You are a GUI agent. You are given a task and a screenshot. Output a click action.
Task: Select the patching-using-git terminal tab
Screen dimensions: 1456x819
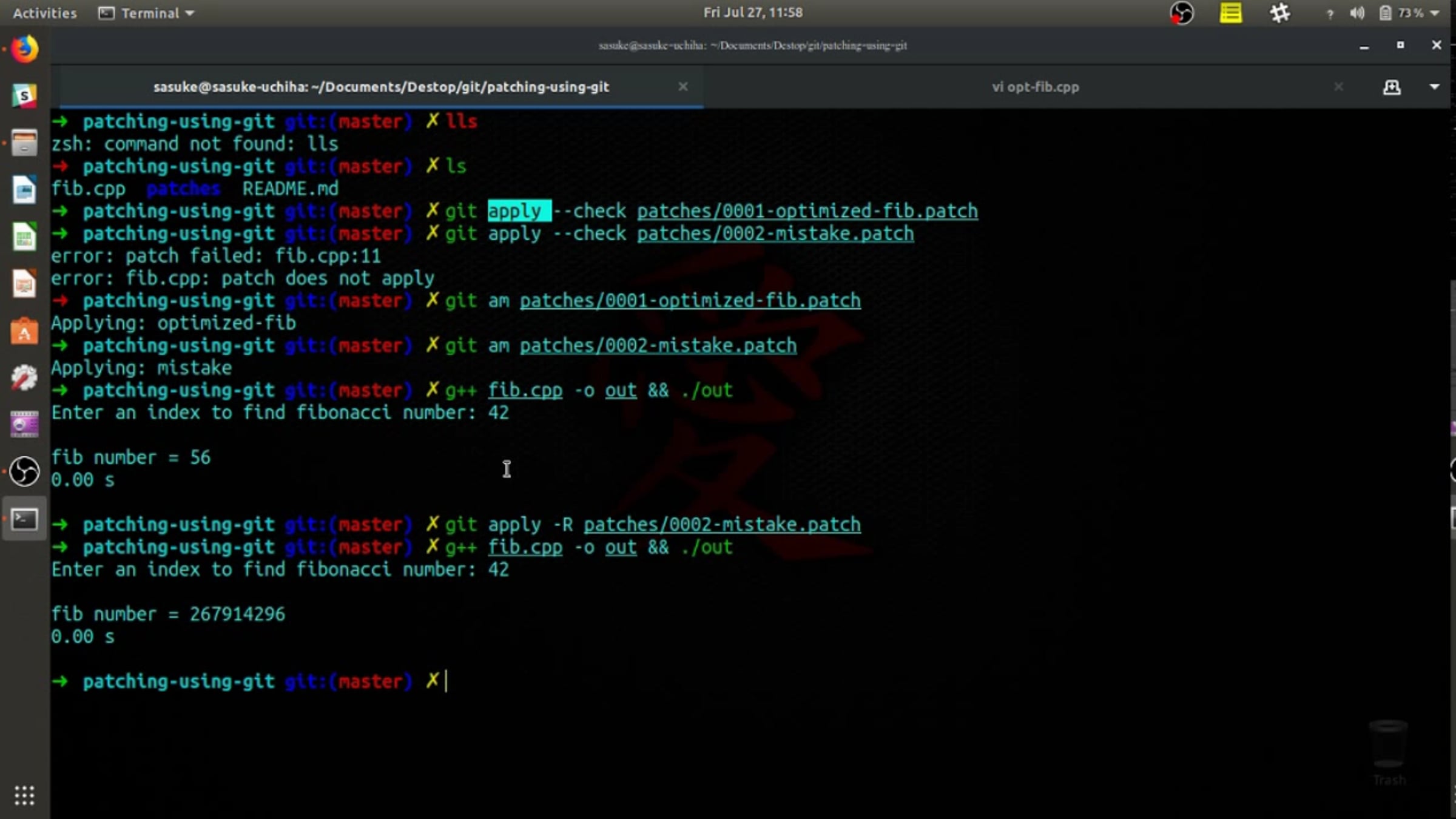coord(381,87)
